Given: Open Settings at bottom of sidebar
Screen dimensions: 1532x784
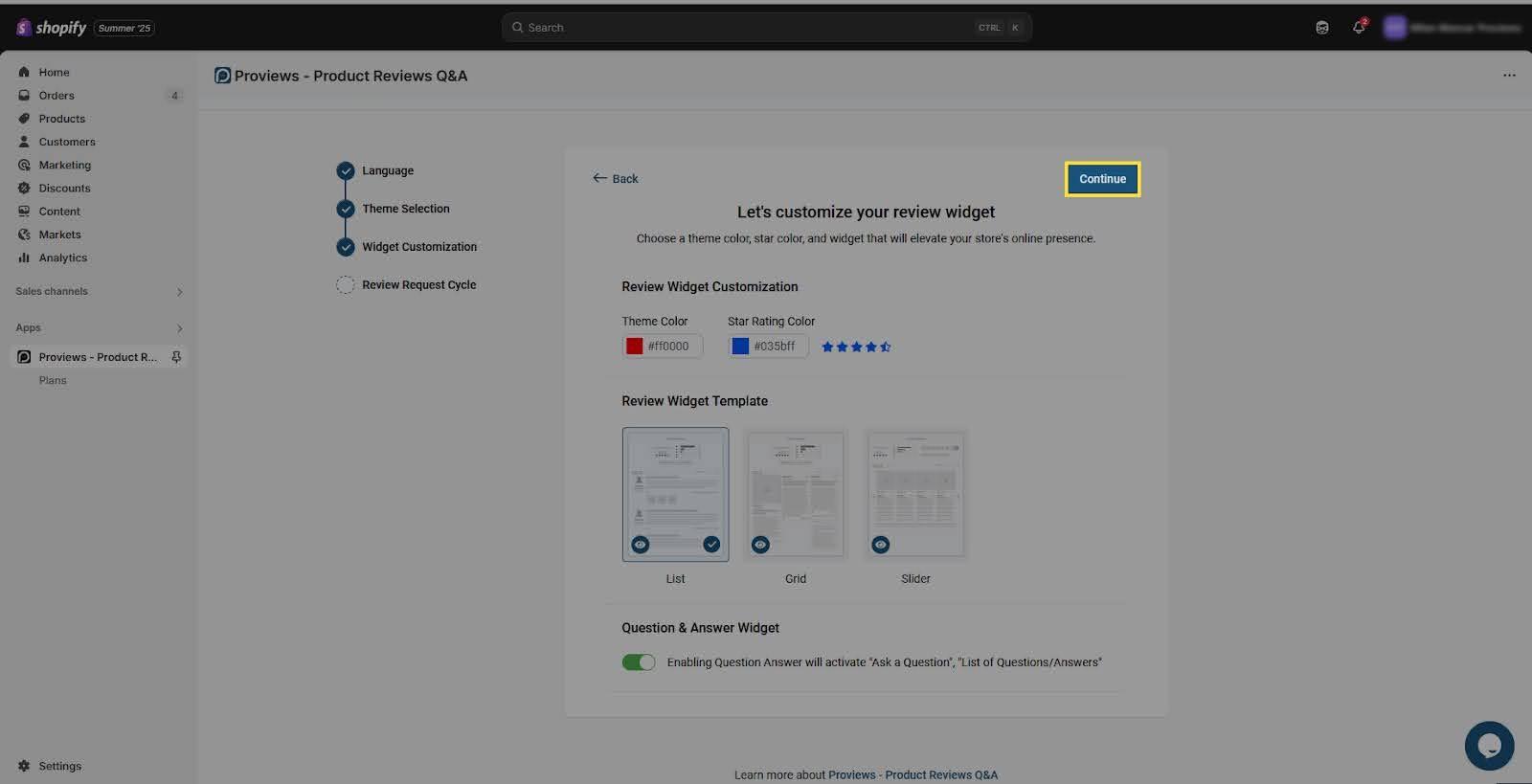Looking at the screenshot, I should tap(59, 766).
